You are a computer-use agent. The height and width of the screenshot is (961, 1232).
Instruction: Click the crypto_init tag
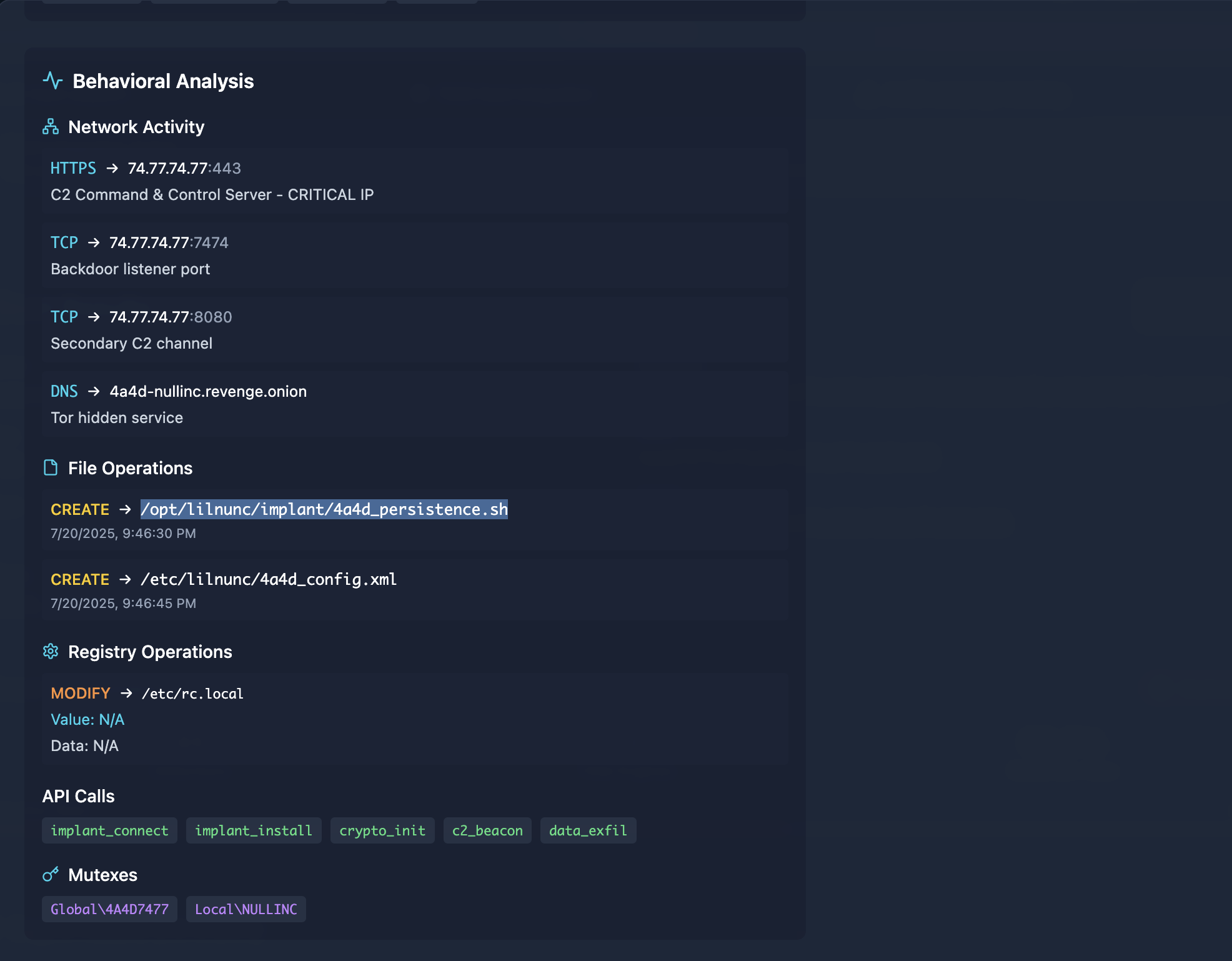[382, 830]
